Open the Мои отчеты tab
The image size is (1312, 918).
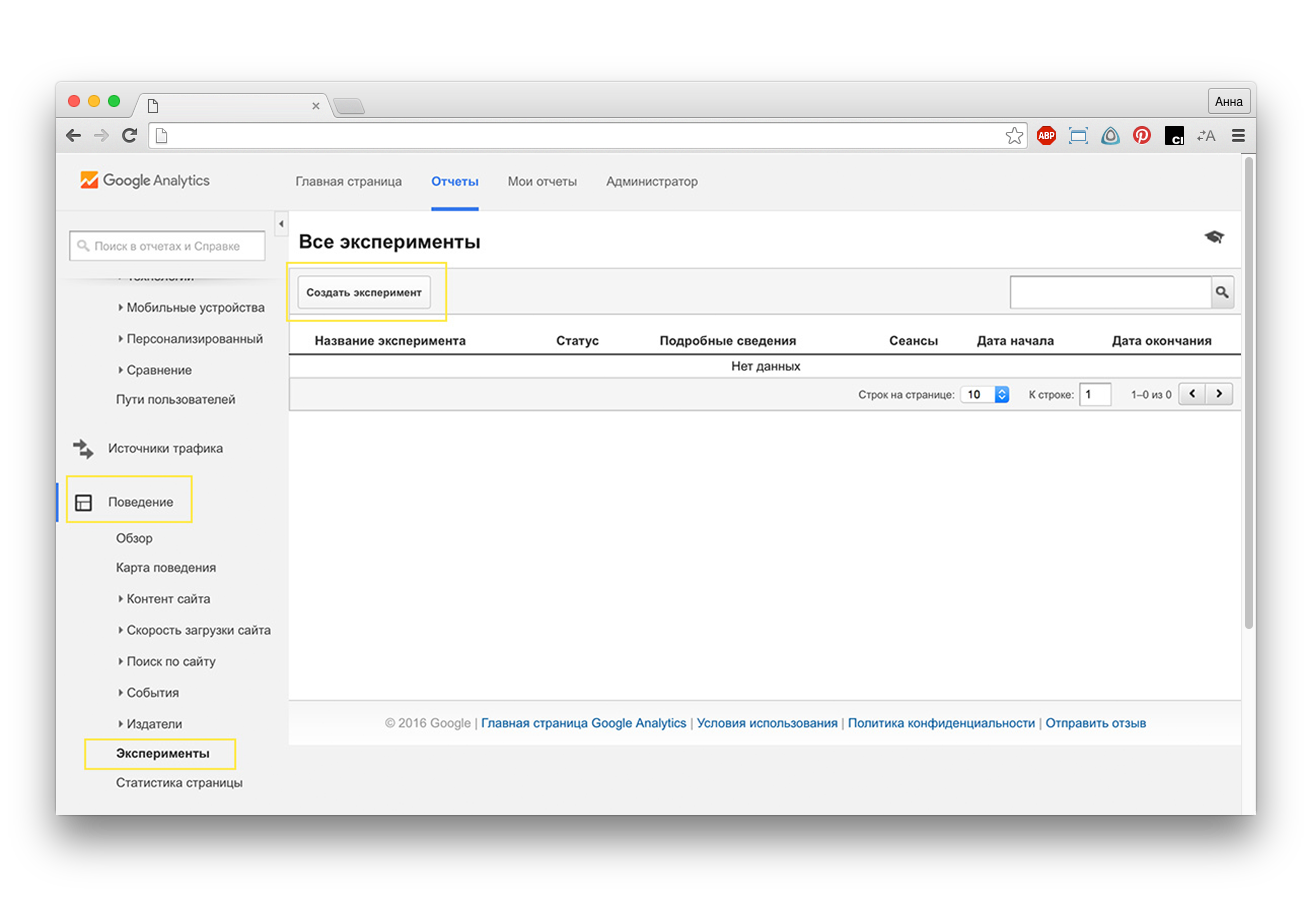coord(542,181)
